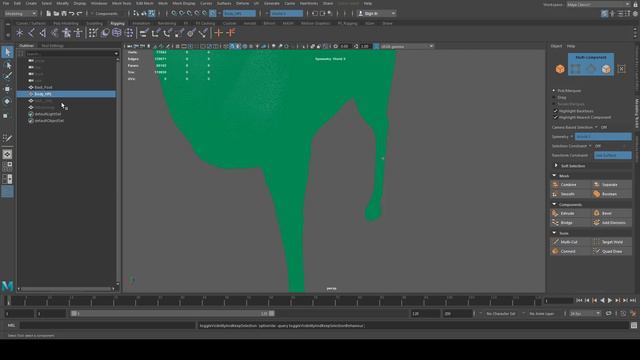Toggle Highlight Backfaces checkbox
This screenshot has height=360, width=640.
(x=556, y=111)
